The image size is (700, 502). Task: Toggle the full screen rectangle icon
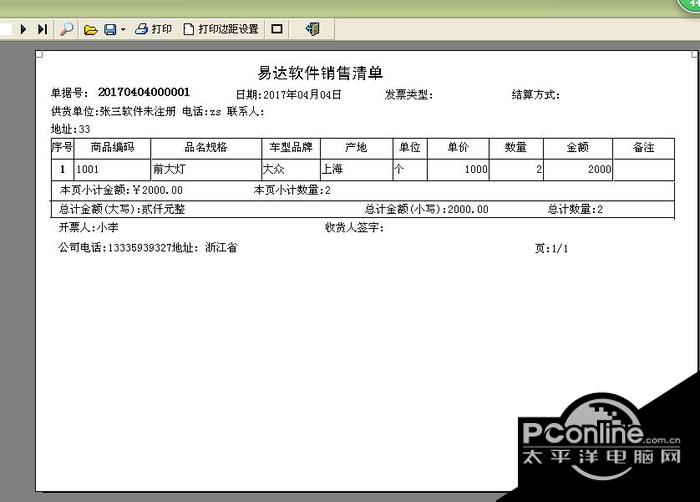tap(277, 29)
